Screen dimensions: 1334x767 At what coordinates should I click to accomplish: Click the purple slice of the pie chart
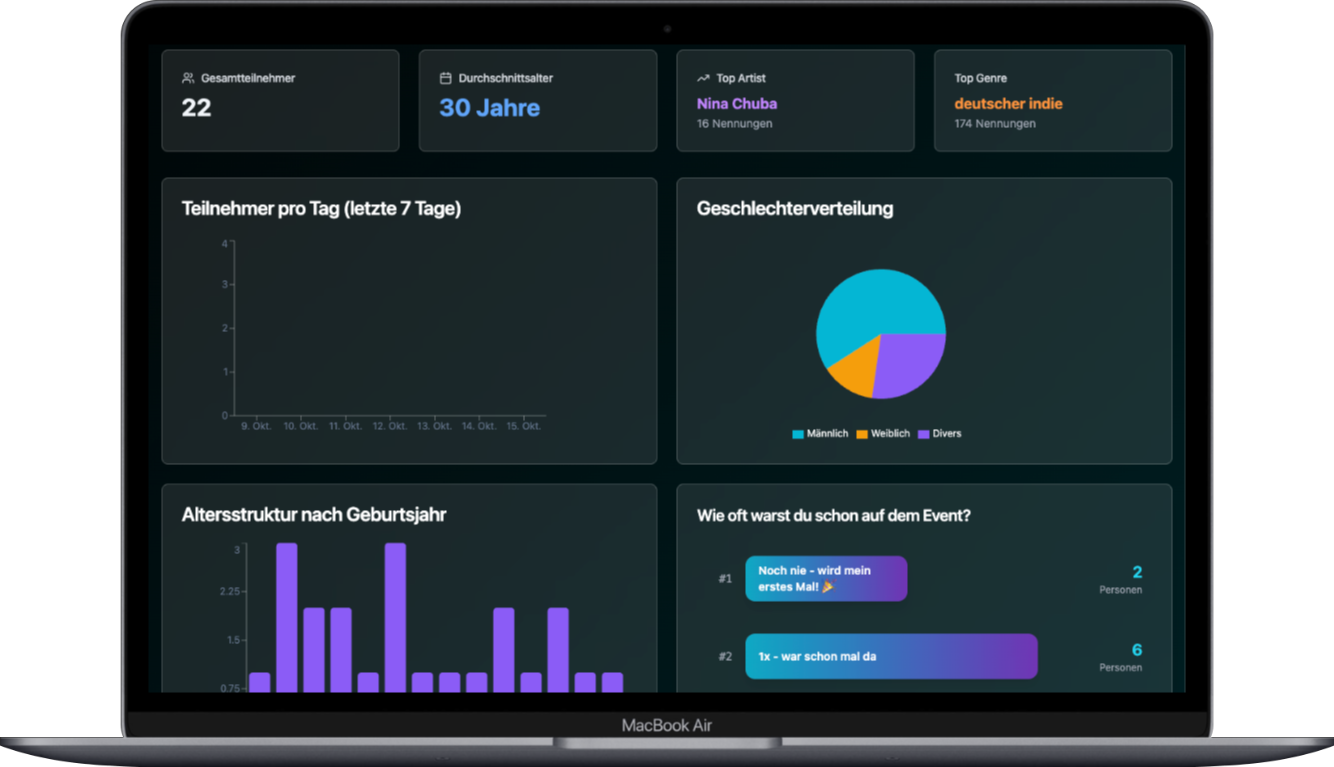[910, 362]
